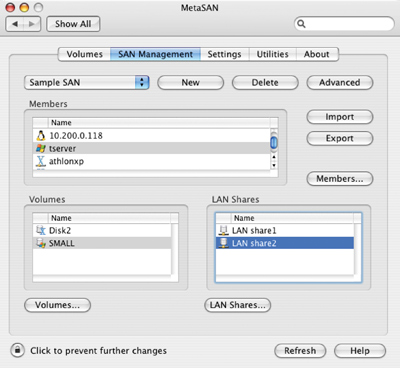Select the Disk2 volume

click(102, 230)
